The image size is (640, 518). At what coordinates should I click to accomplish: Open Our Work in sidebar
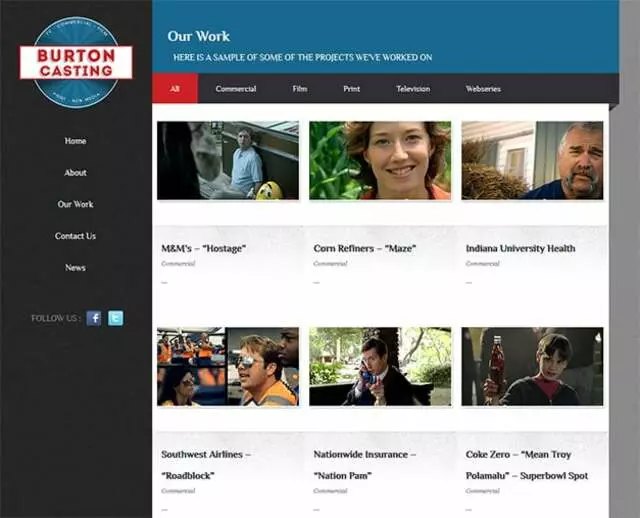click(75, 204)
